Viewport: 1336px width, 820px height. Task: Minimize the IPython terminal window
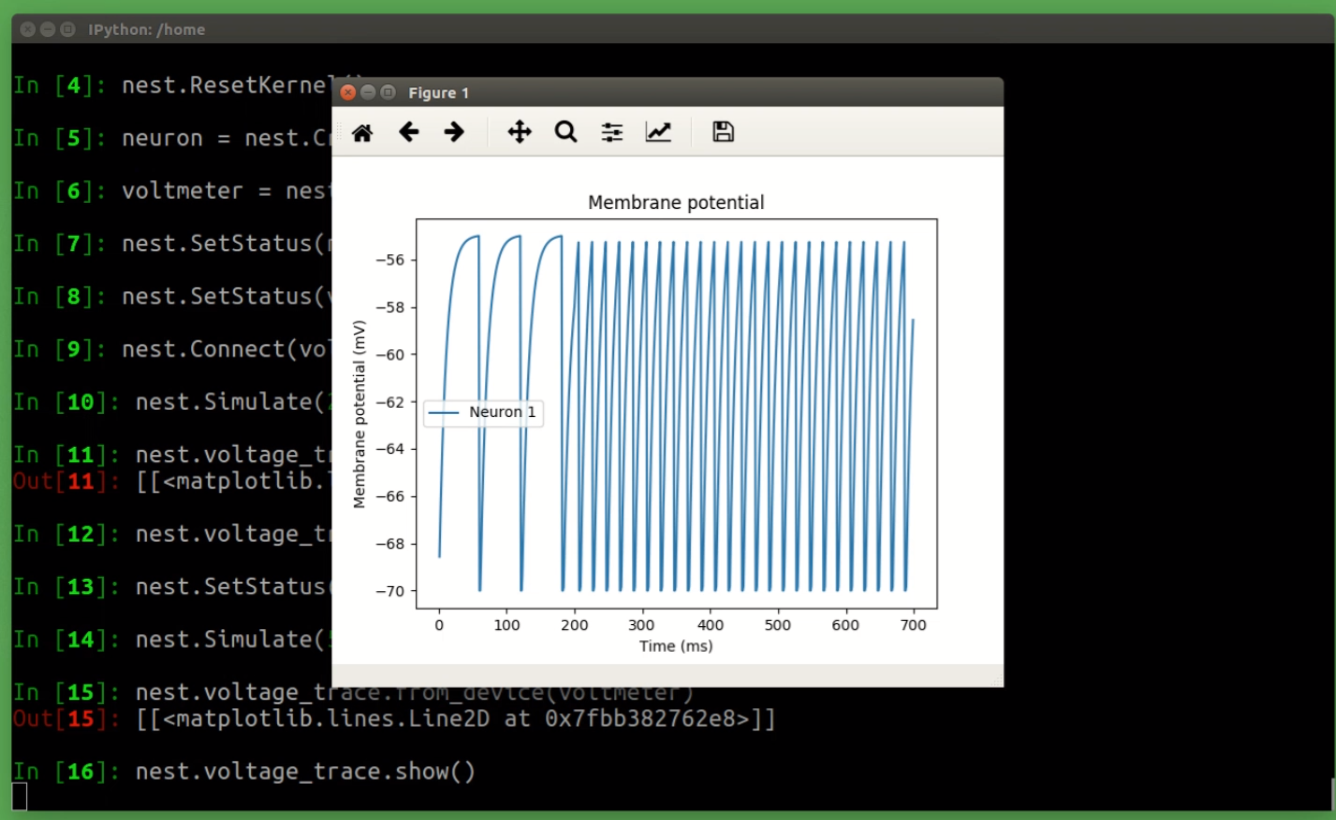(x=48, y=30)
